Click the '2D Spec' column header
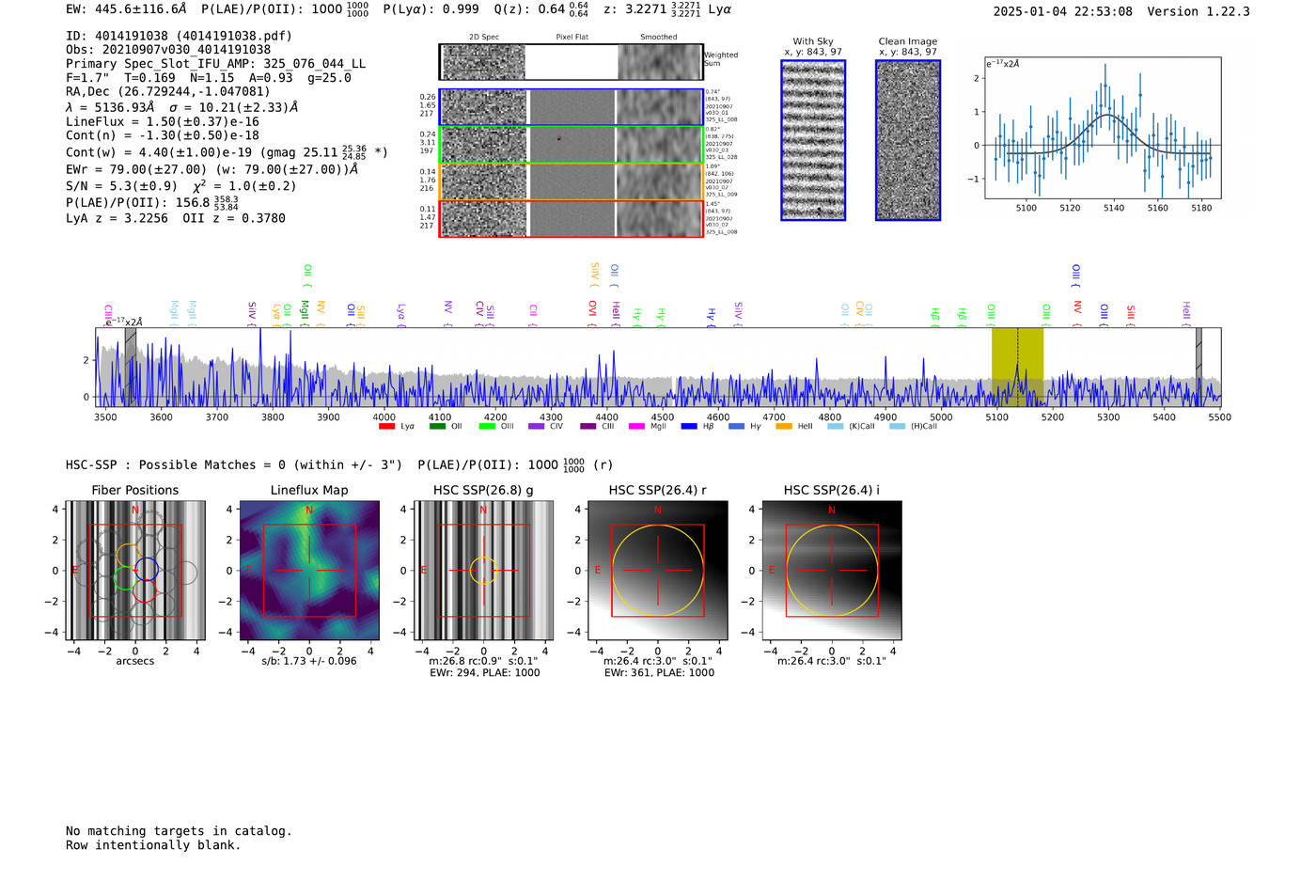This screenshot has height=896, width=1316. coord(484,38)
